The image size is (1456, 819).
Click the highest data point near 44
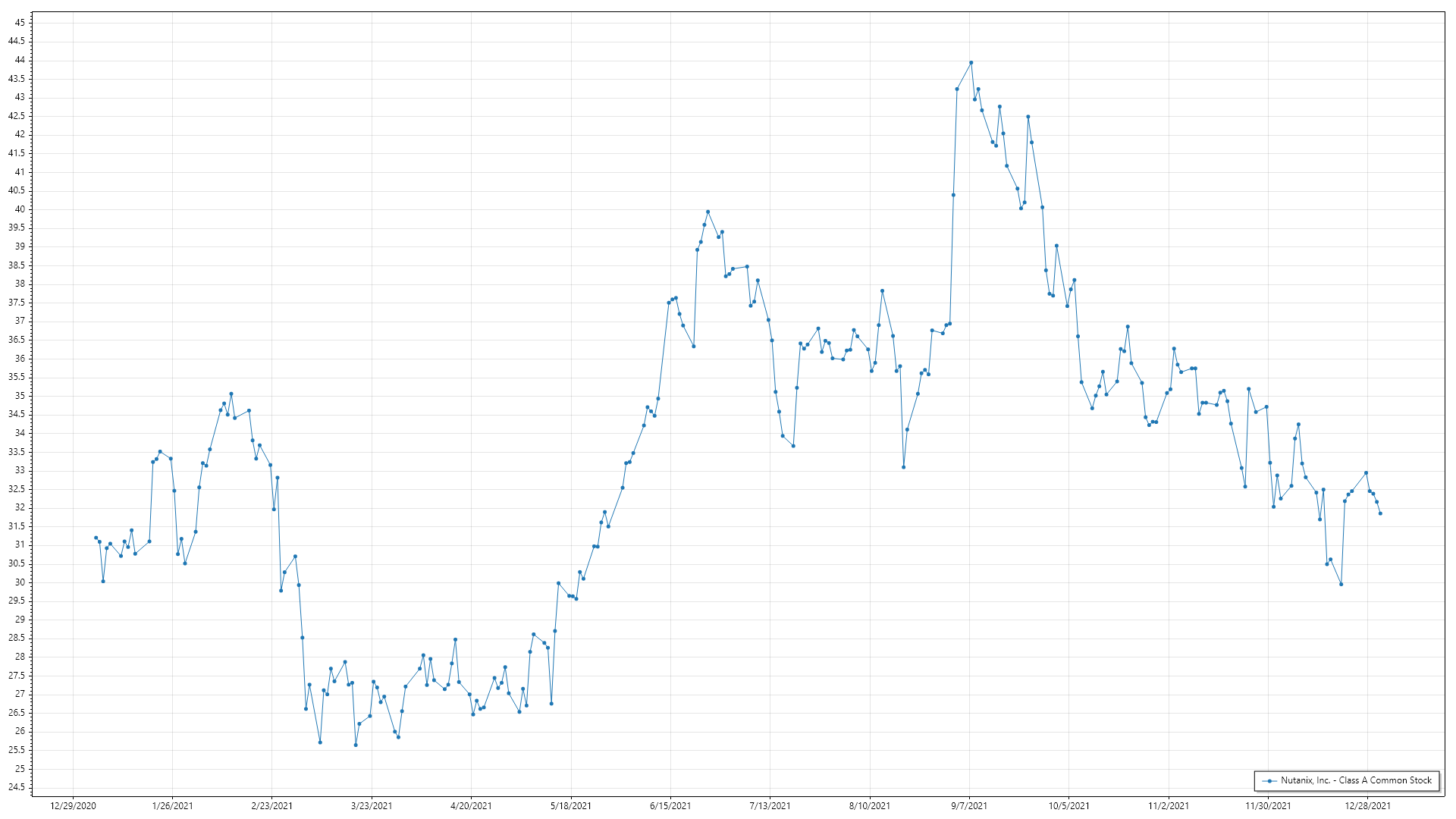point(971,63)
